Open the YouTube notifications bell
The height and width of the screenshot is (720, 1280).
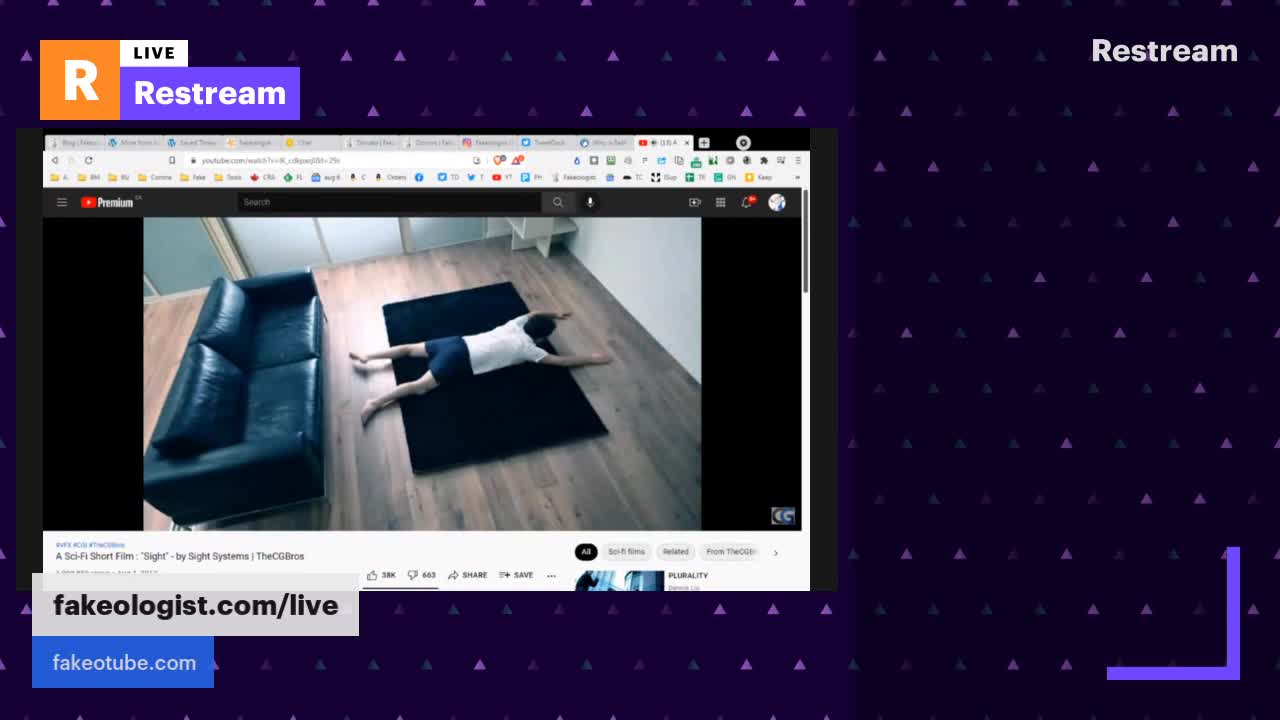click(747, 202)
